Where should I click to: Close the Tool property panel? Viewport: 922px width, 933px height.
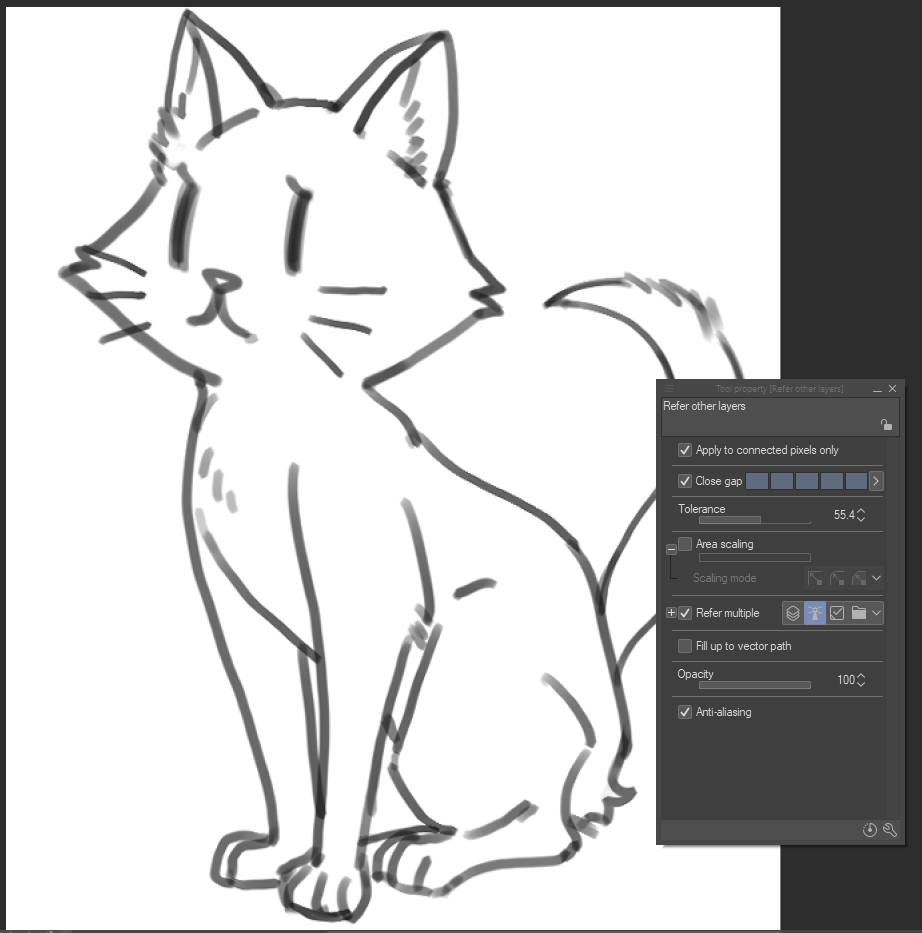[892, 389]
